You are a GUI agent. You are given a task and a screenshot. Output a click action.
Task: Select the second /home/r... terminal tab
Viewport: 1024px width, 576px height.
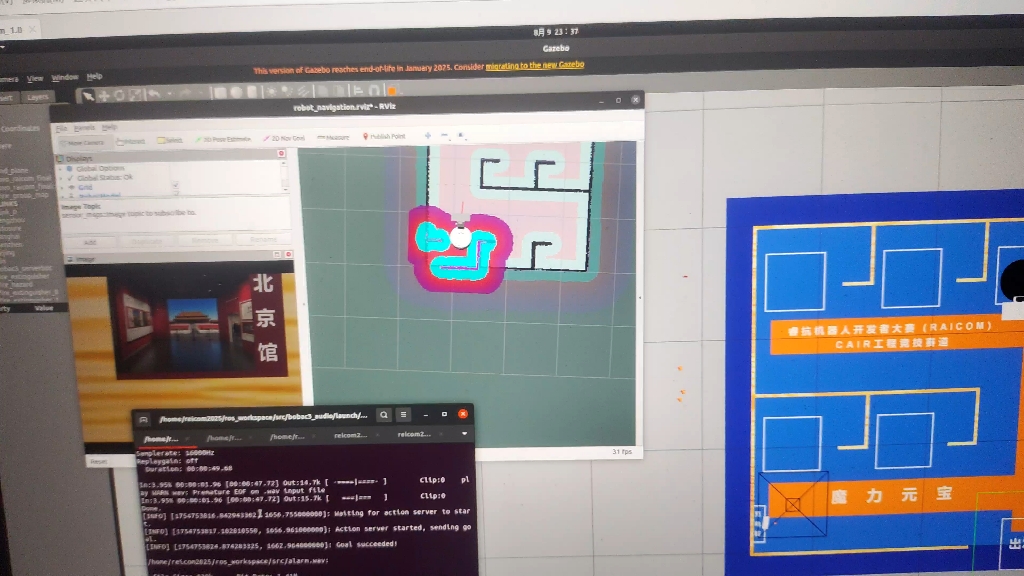coord(224,438)
